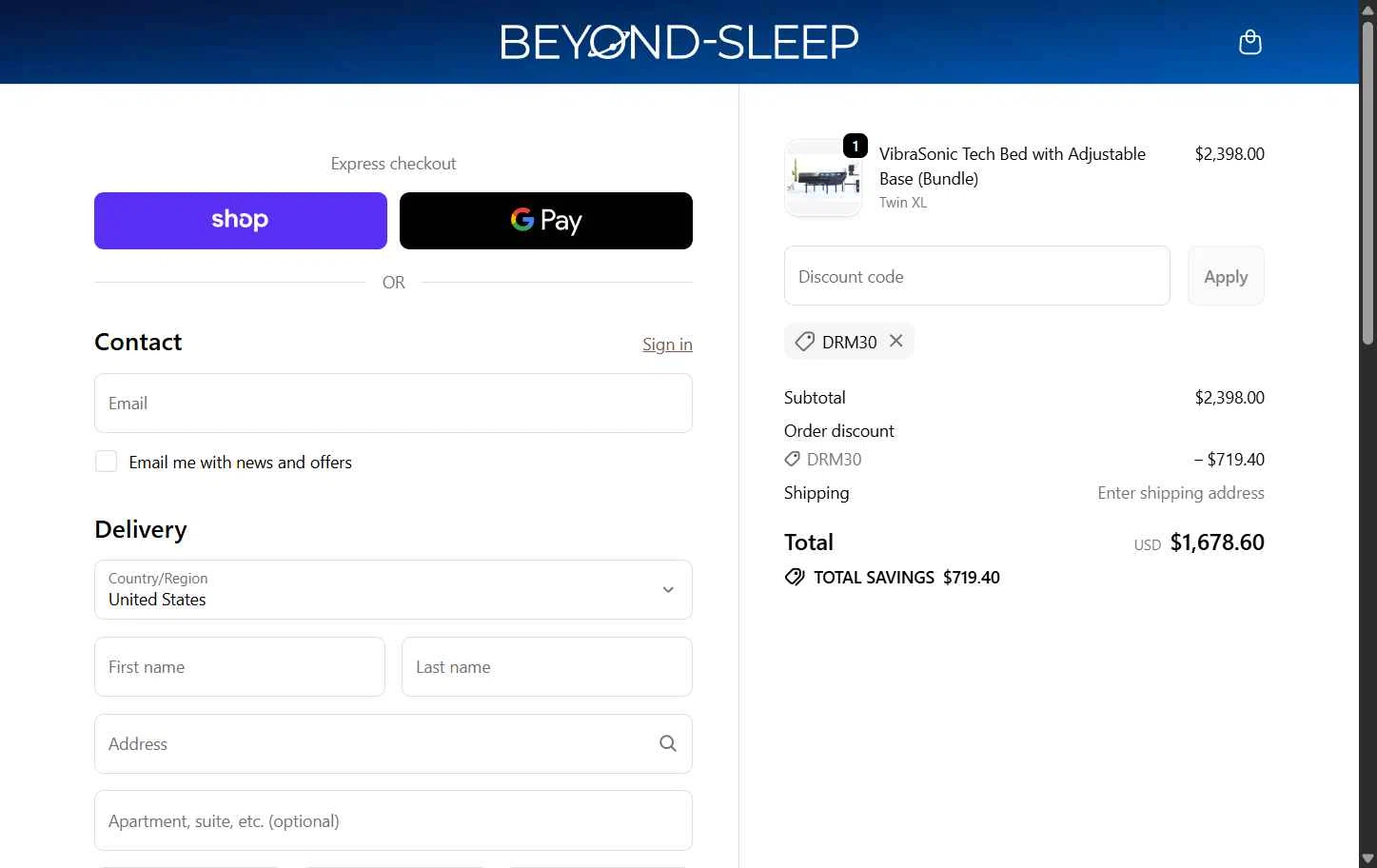
Task: Click the quantity badge on product image
Action: click(856, 146)
